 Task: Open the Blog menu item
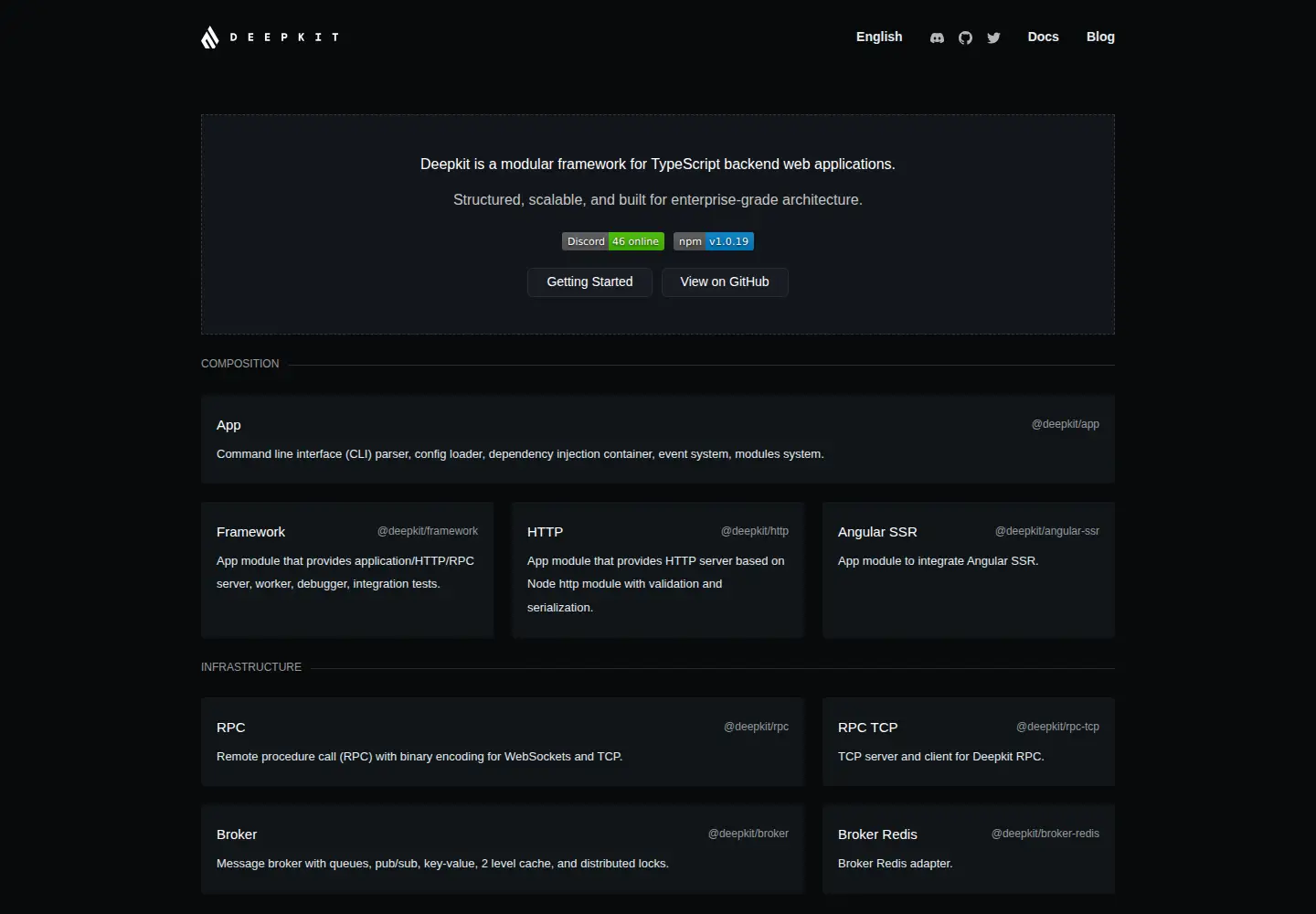tap(1100, 37)
